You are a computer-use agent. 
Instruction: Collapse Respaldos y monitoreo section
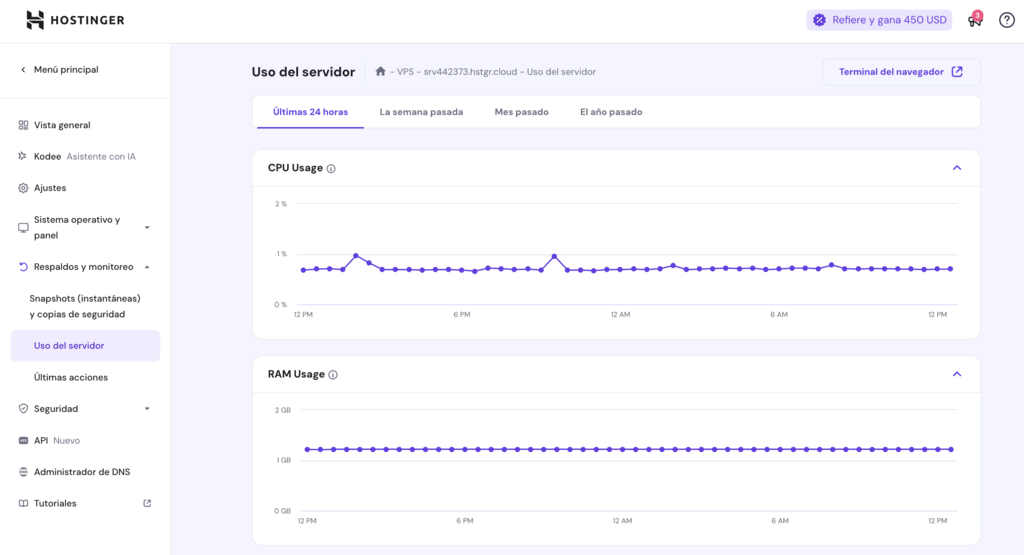[x=147, y=267]
